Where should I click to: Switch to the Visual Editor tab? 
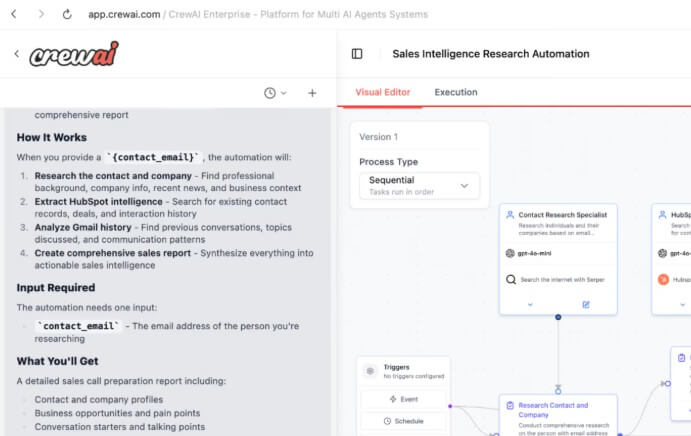coord(383,92)
